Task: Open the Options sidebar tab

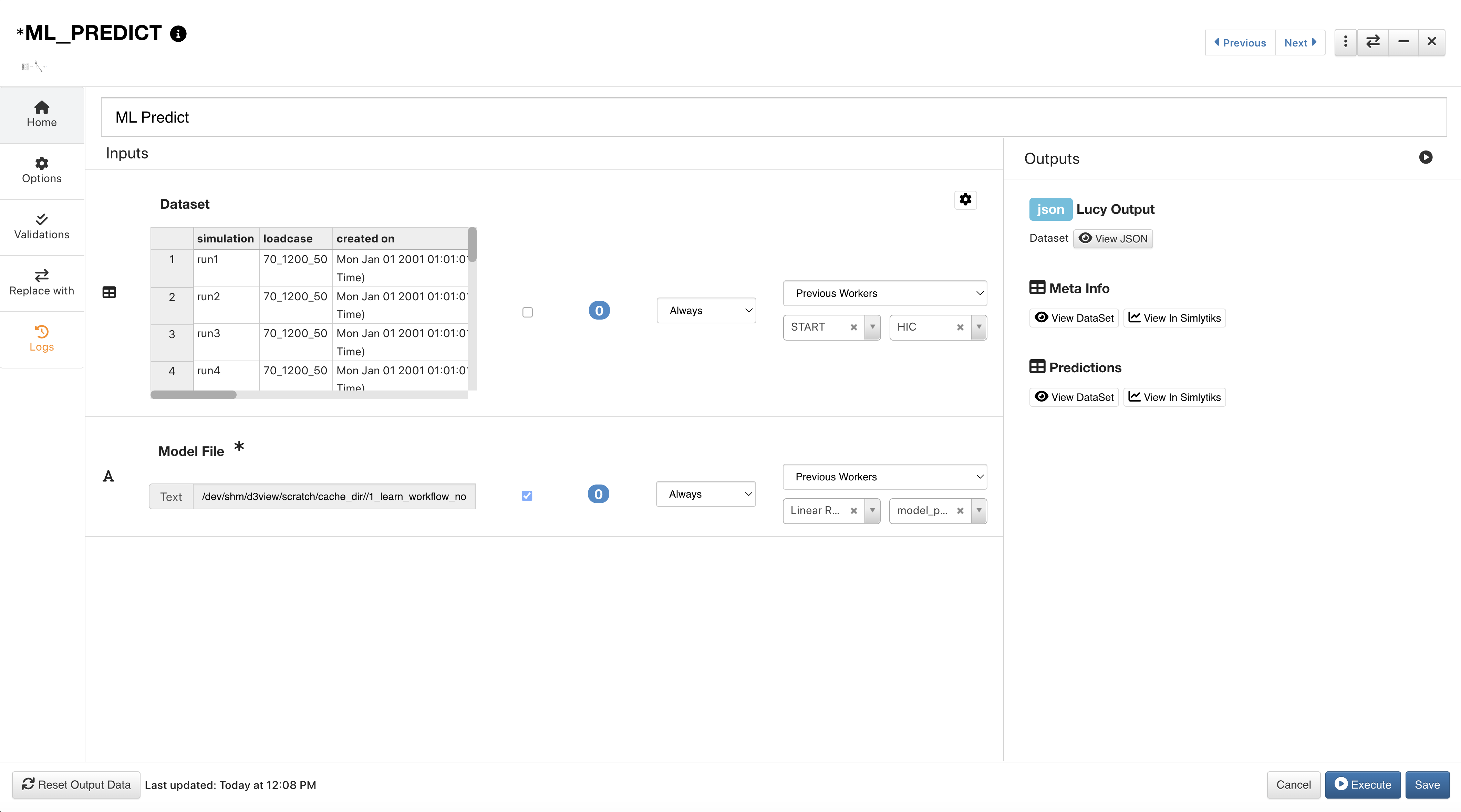Action: tap(42, 171)
